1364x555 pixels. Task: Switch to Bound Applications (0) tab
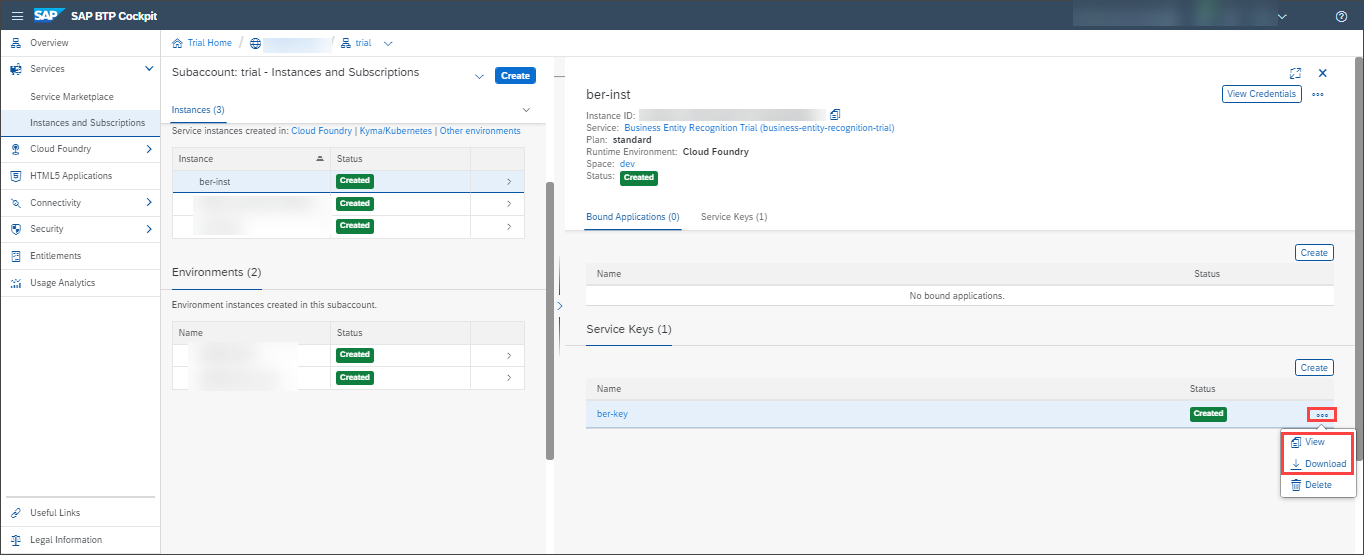click(633, 216)
